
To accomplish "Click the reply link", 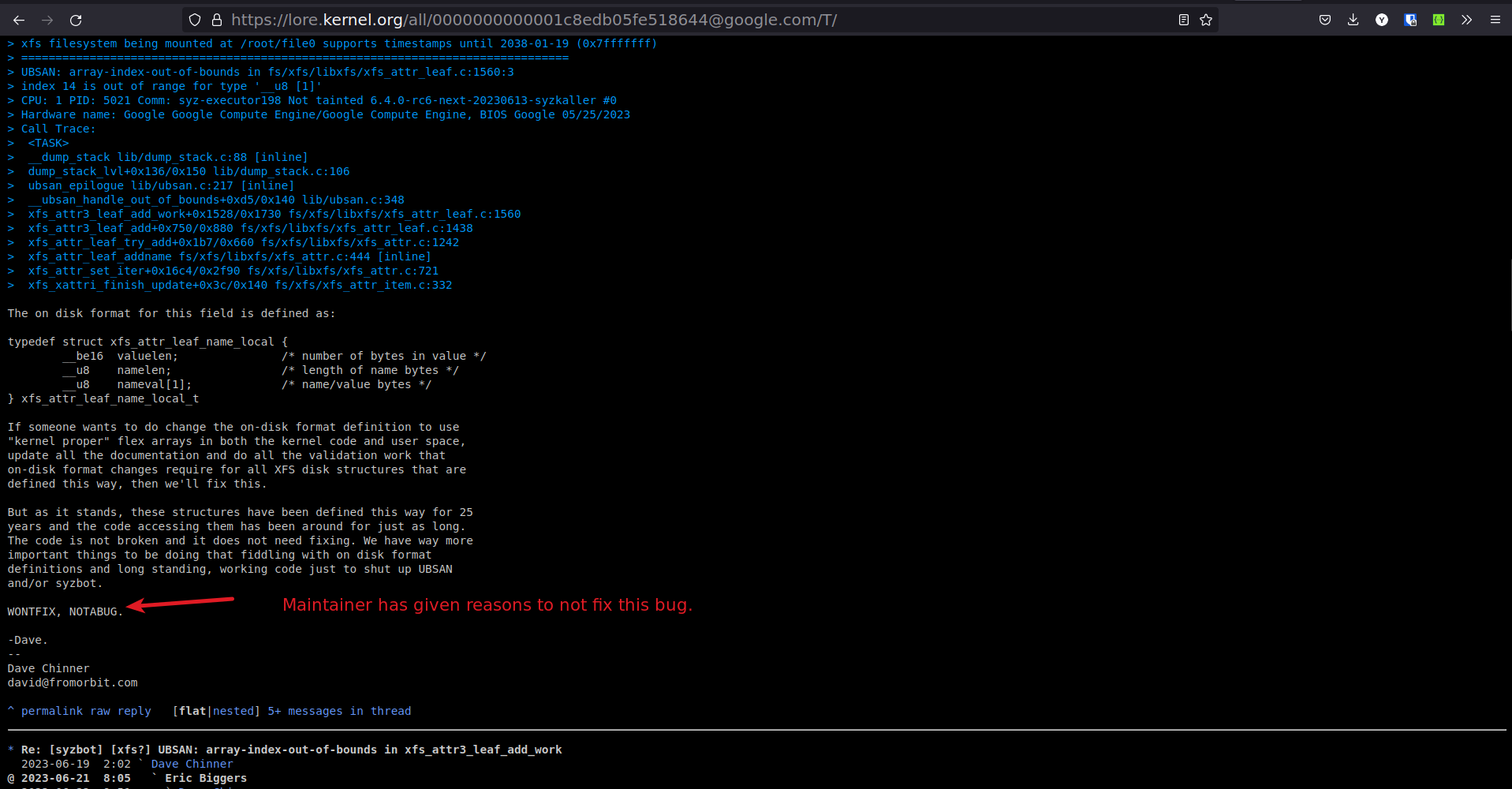I will 134,711.
